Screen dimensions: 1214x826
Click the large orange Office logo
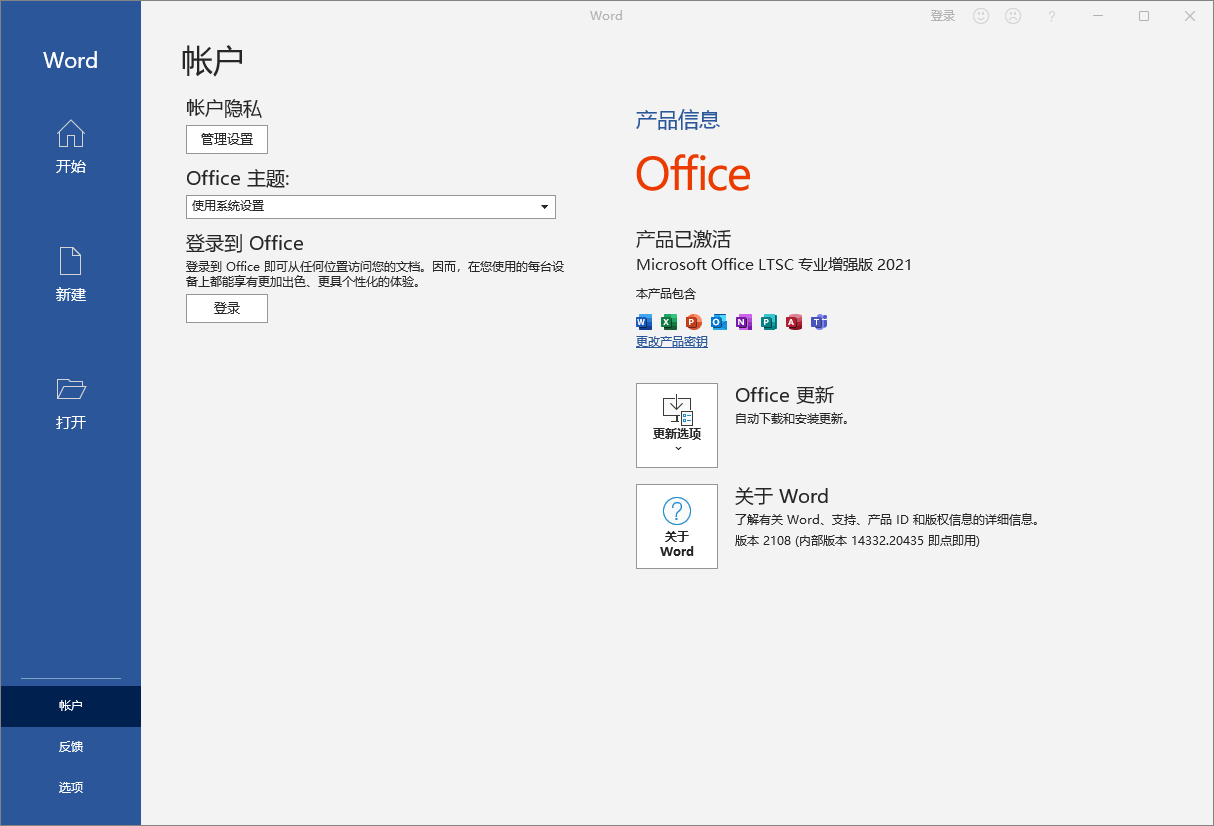[x=693, y=174]
